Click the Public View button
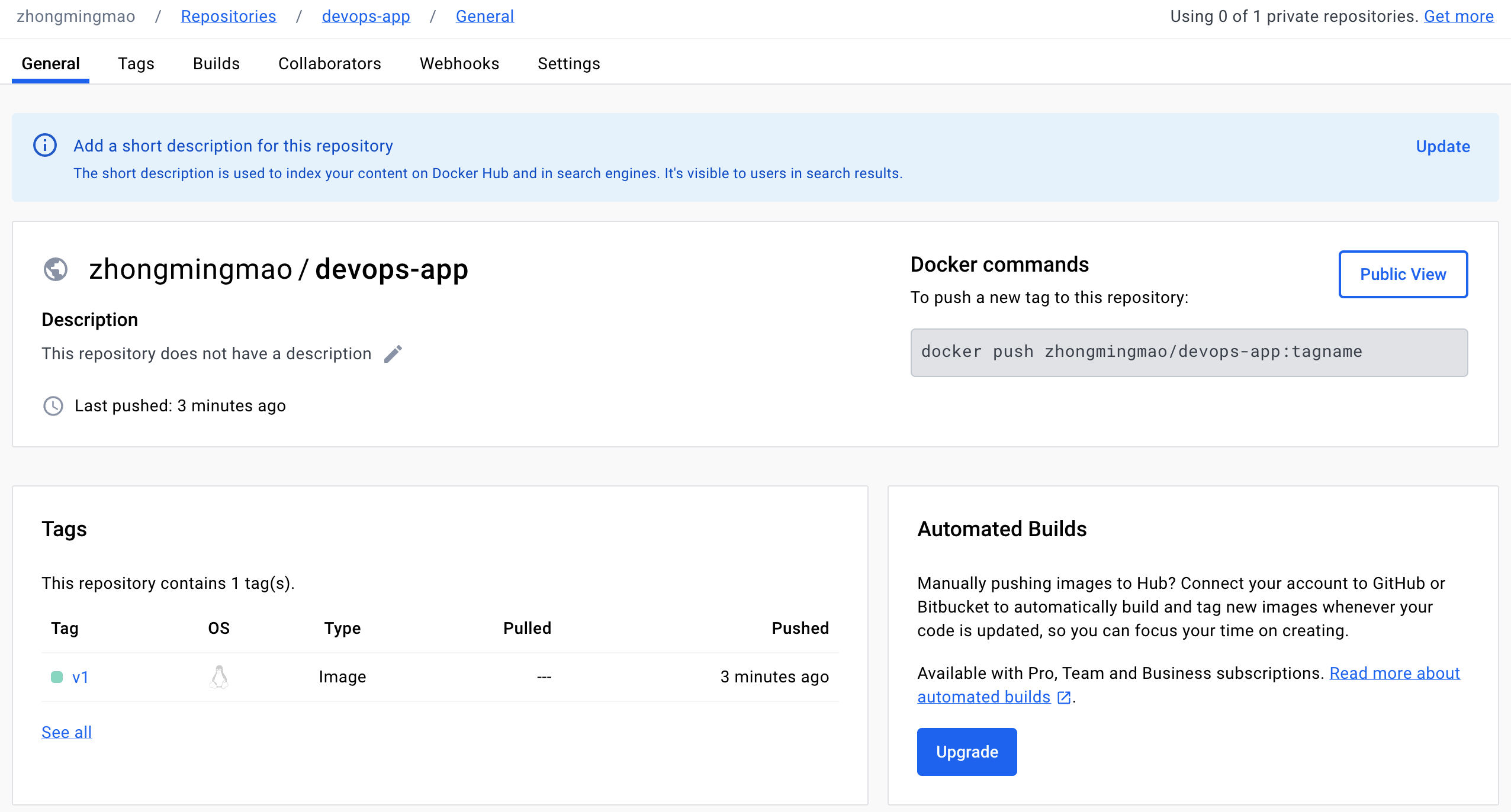The width and height of the screenshot is (1511, 812). coord(1403,274)
